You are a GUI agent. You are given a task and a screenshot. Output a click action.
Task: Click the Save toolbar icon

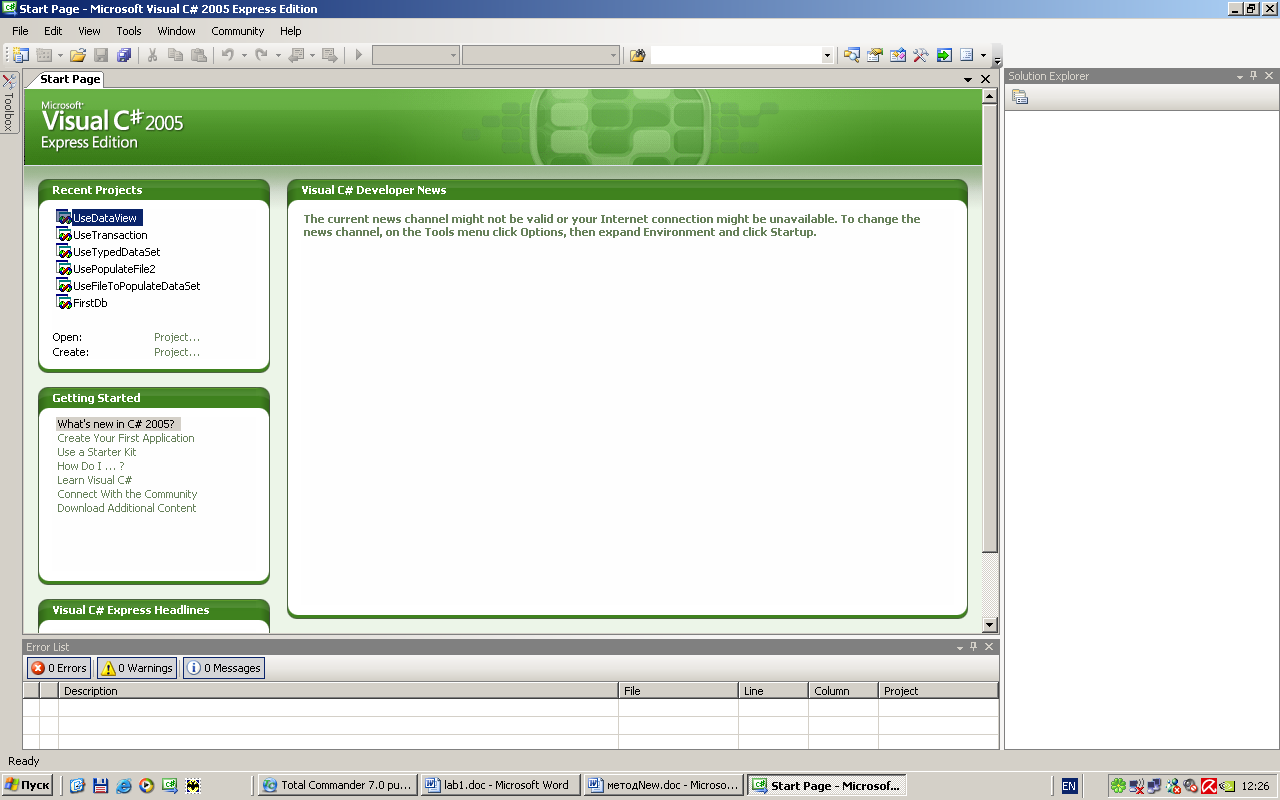click(101, 56)
